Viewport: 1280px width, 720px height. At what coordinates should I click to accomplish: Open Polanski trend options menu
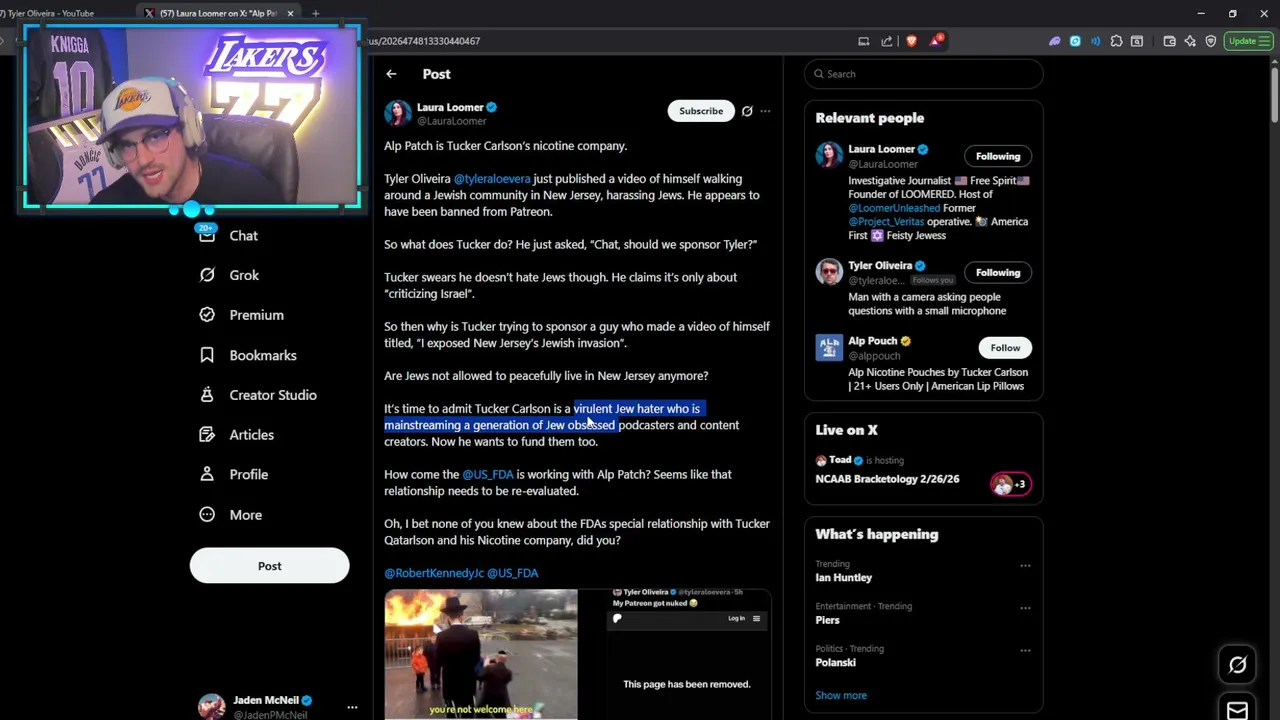pyautogui.click(x=1025, y=650)
